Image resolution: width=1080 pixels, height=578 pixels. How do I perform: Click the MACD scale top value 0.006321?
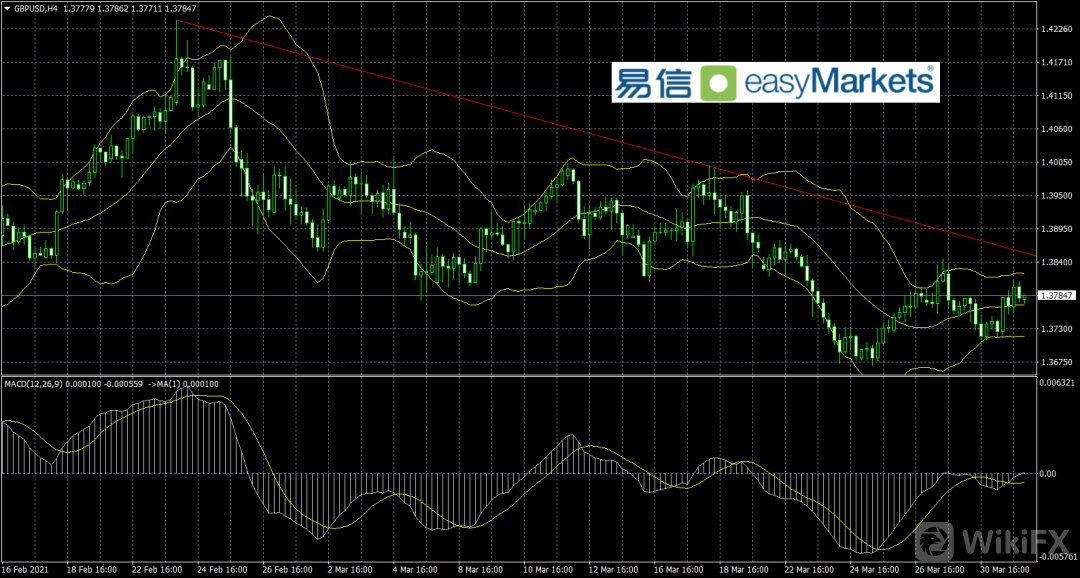(1057, 383)
